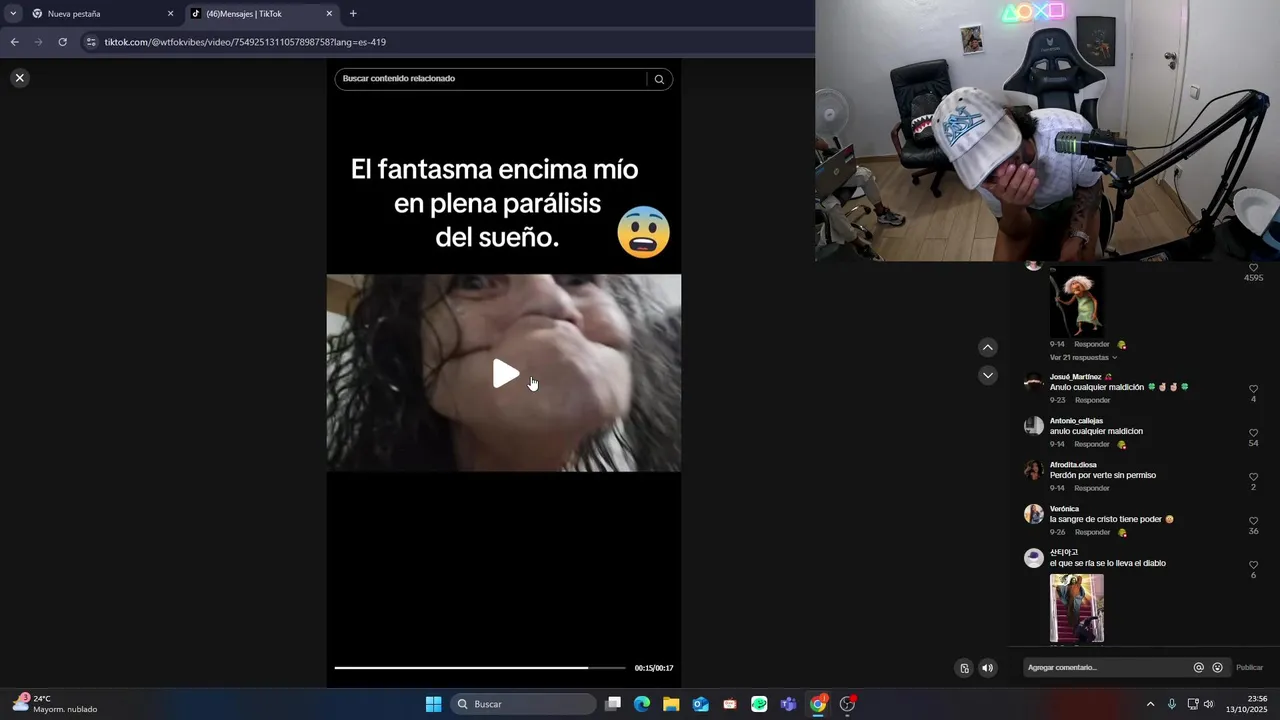Click the taskbar Buscar search box

[x=523, y=704]
